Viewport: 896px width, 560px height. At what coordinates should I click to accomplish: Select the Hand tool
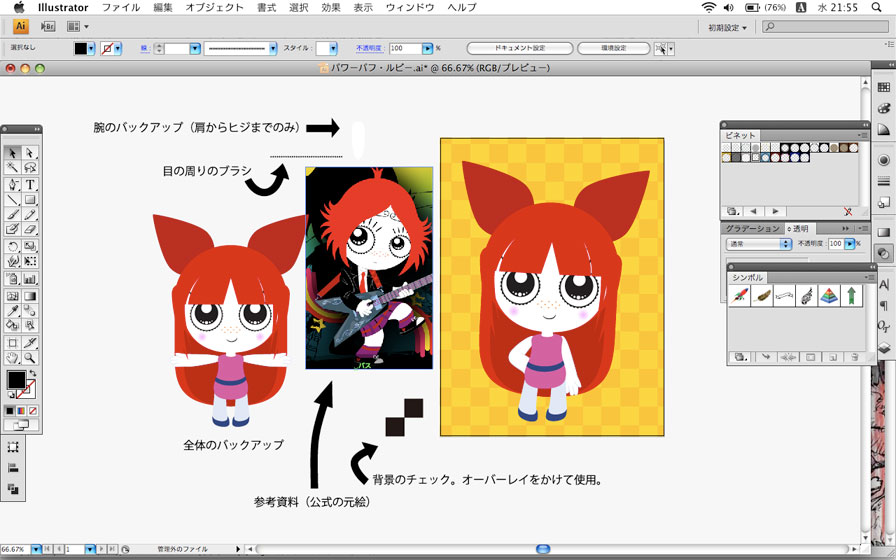tap(12, 358)
